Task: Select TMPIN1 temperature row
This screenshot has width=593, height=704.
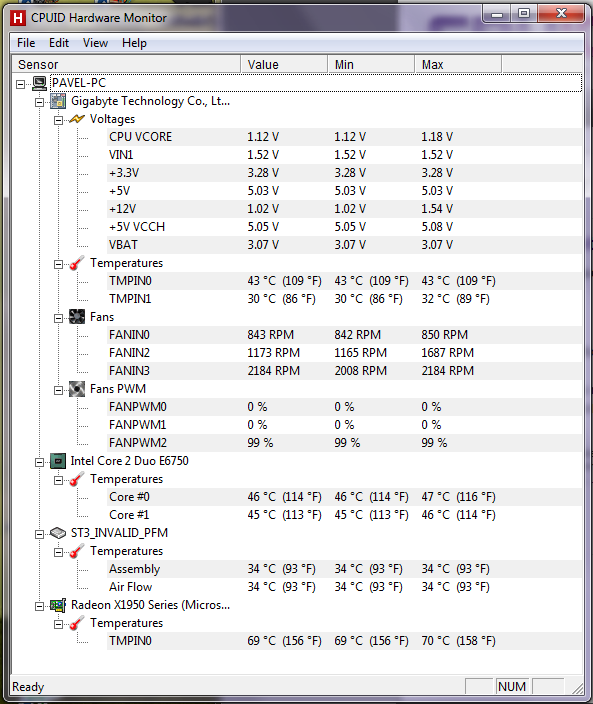Action: pos(344,299)
